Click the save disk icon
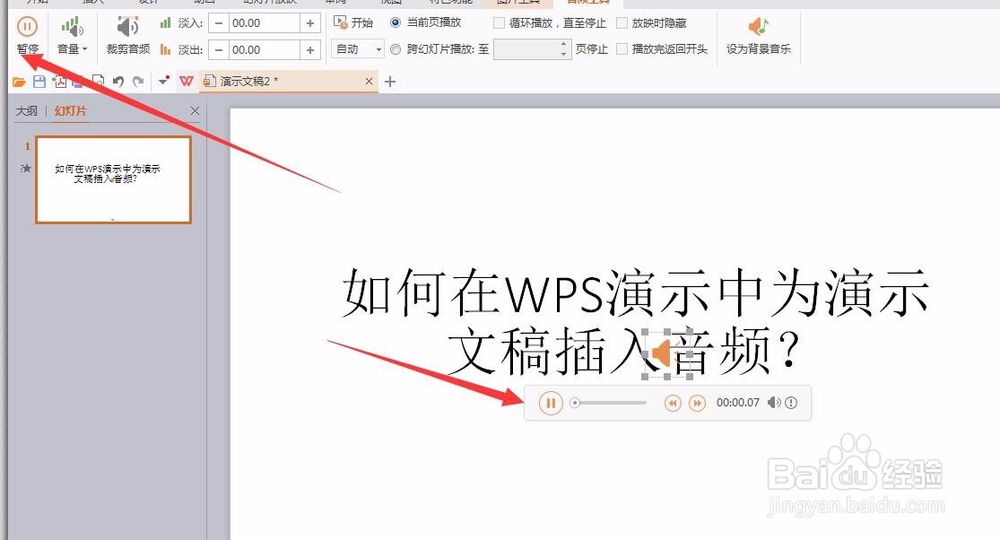Viewport: 1000px width, 540px height. 39,82
